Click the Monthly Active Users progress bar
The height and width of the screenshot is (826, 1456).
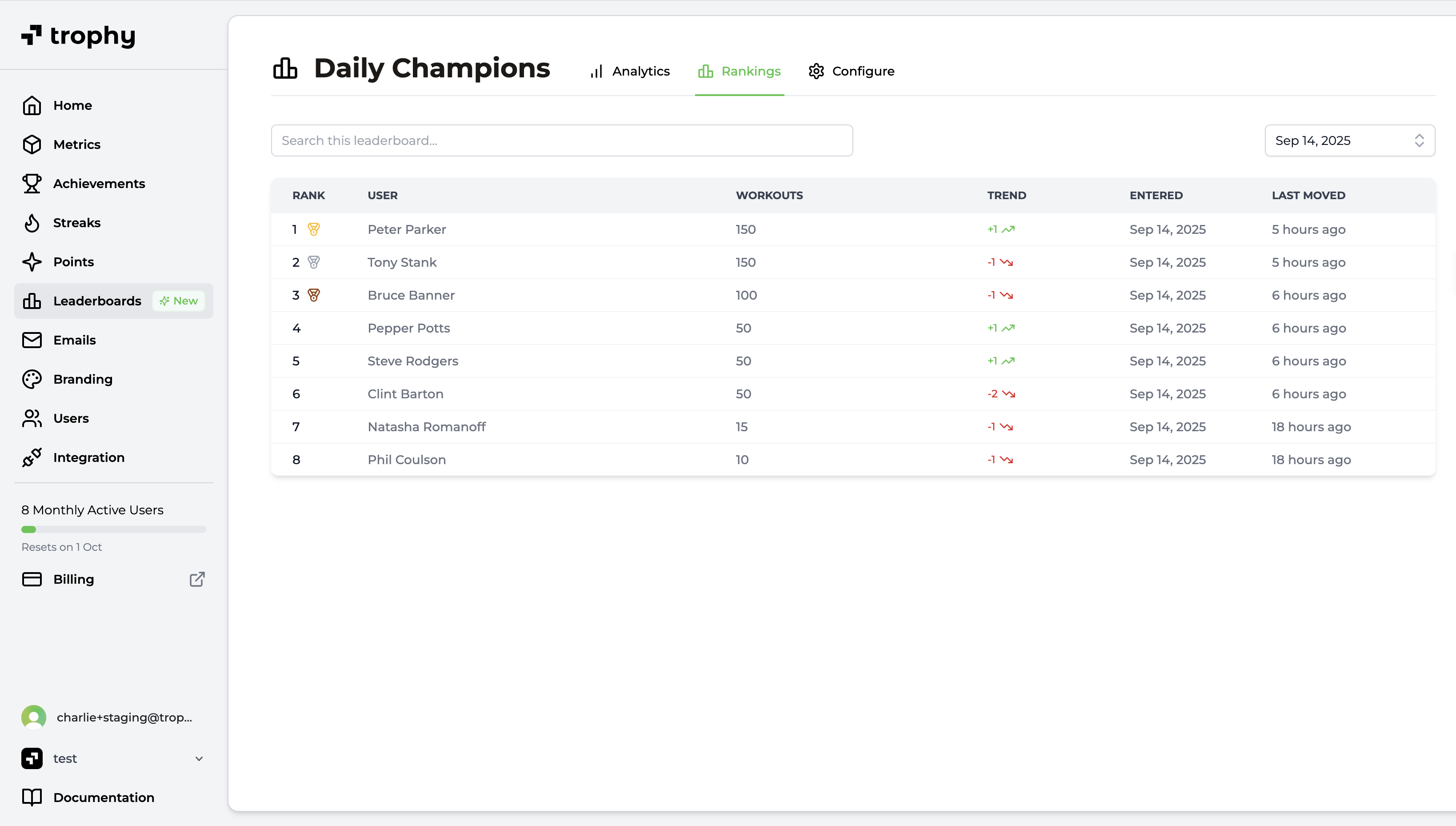tap(113, 530)
